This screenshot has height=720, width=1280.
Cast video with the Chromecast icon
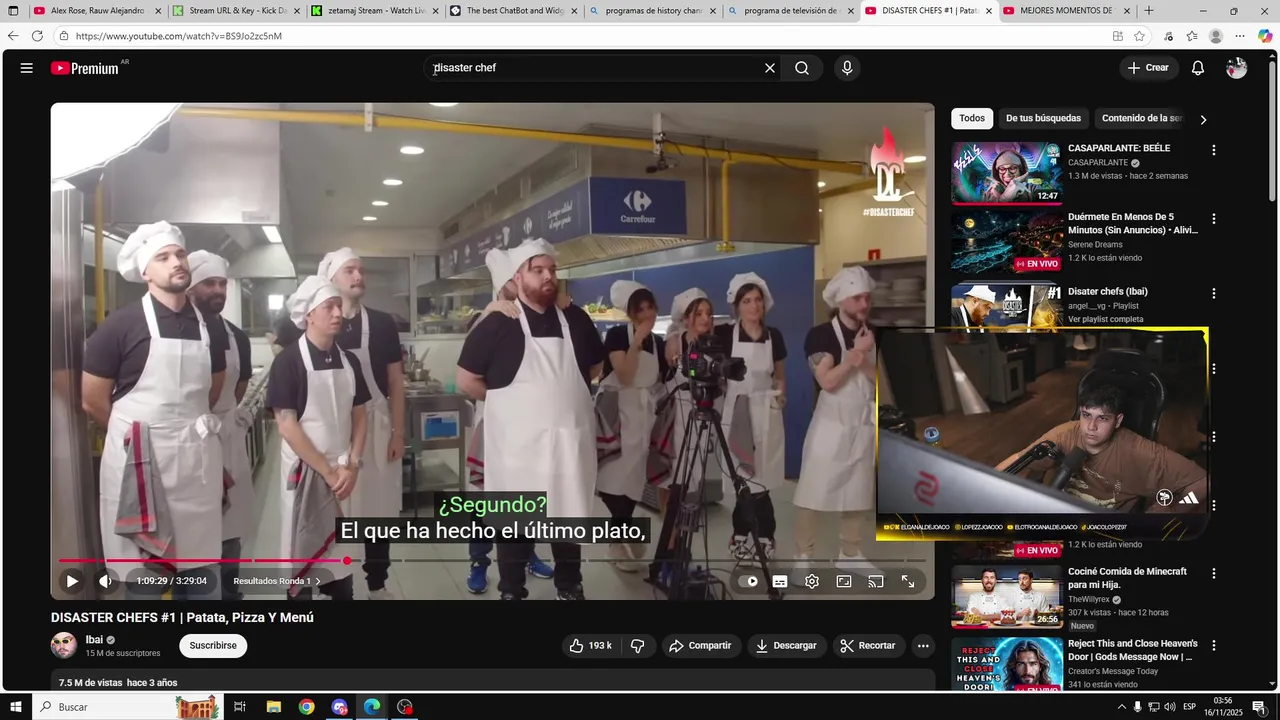(x=876, y=581)
